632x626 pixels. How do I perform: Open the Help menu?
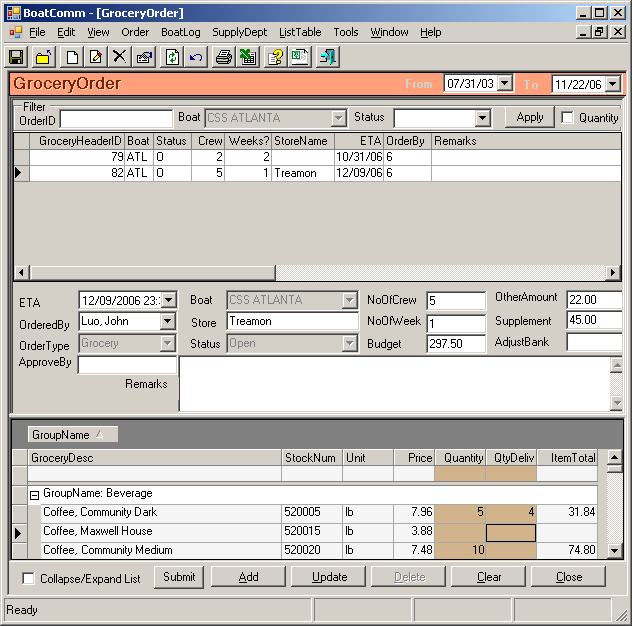tap(430, 32)
